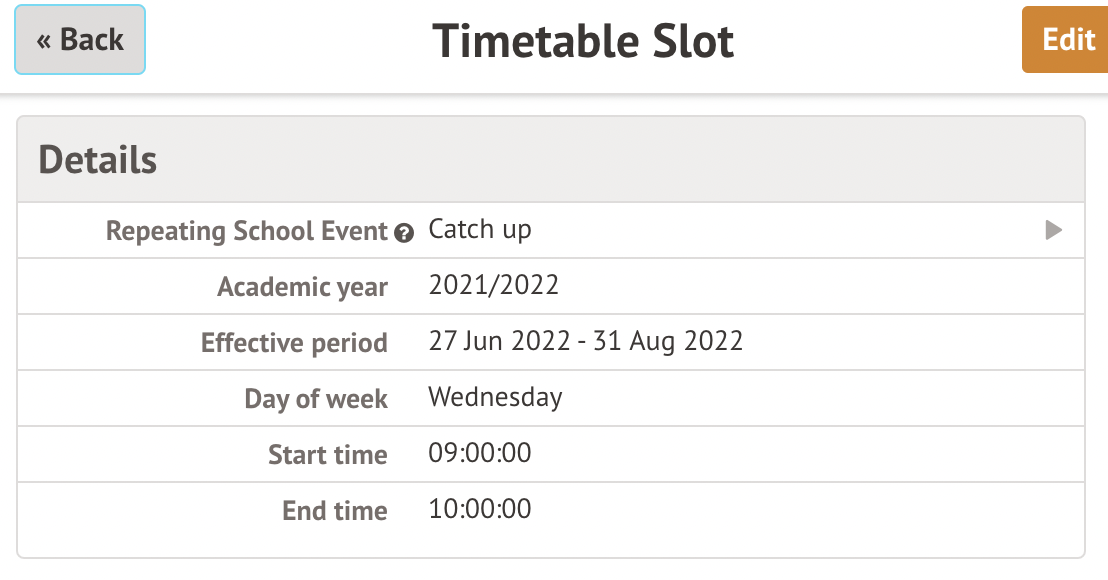
Task: Click the Timetable Slot page title
Action: (583, 41)
